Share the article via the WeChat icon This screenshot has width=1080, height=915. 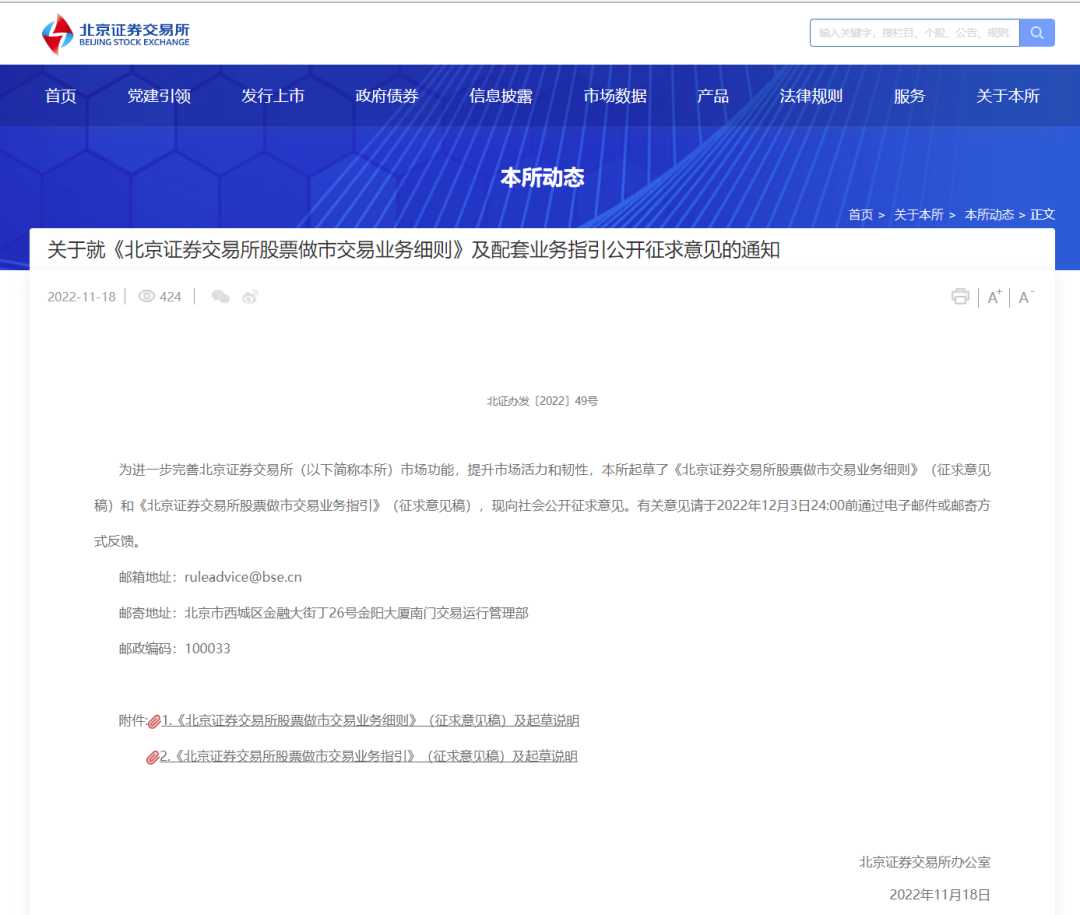pos(220,297)
